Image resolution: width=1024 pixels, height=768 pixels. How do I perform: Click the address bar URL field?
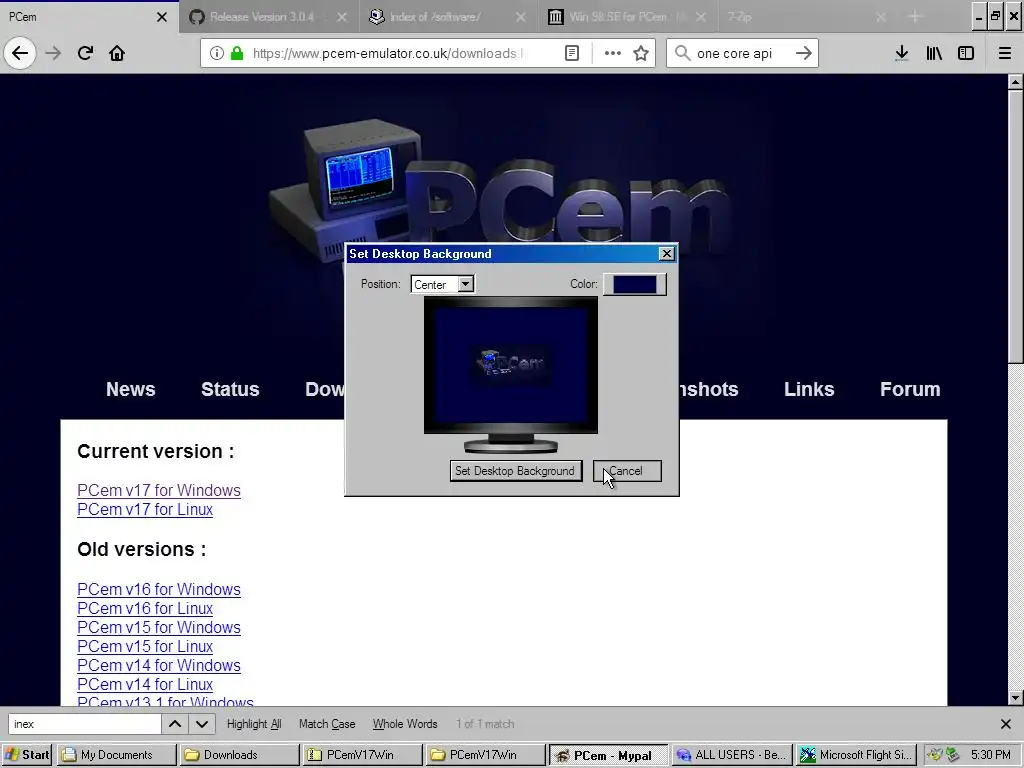[x=389, y=53]
